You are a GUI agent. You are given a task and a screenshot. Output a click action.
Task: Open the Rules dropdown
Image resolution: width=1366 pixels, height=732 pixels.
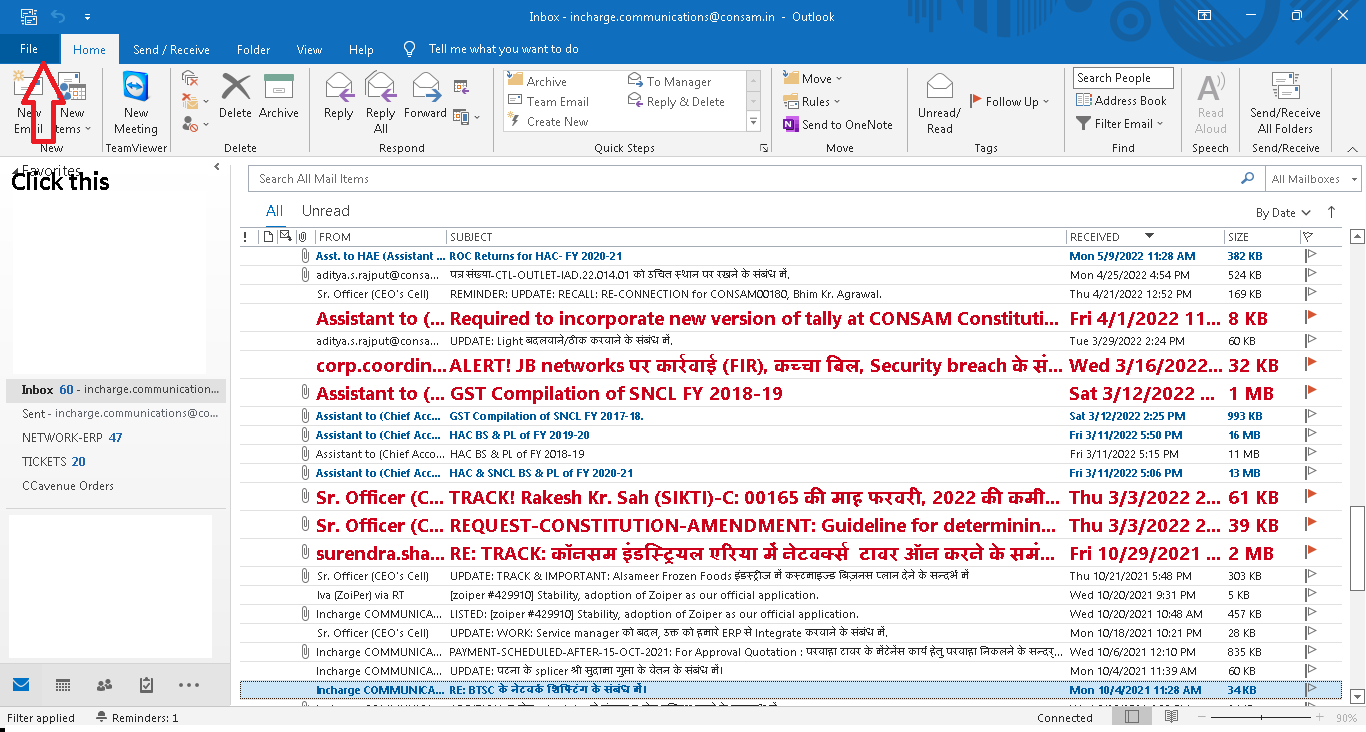tap(812, 102)
